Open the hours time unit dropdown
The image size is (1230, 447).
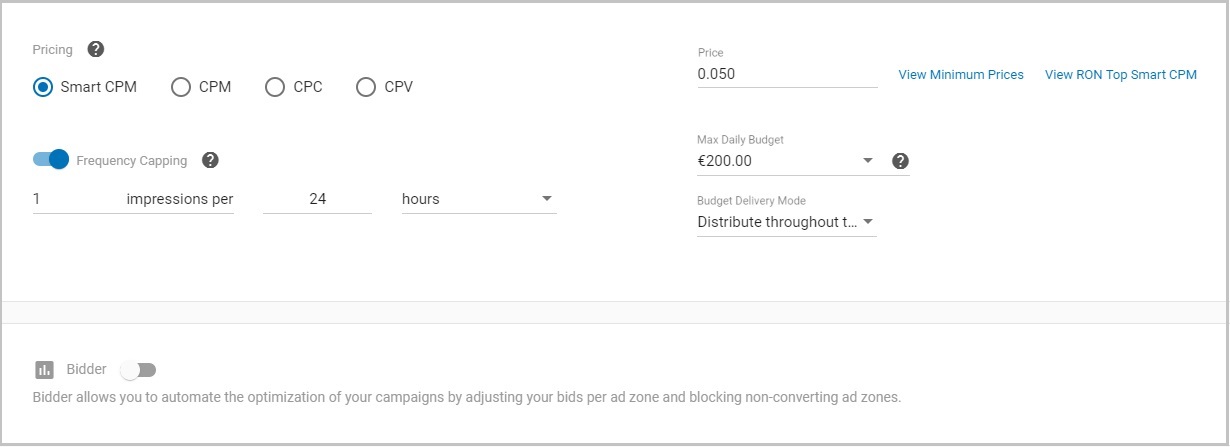pyautogui.click(x=478, y=199)
